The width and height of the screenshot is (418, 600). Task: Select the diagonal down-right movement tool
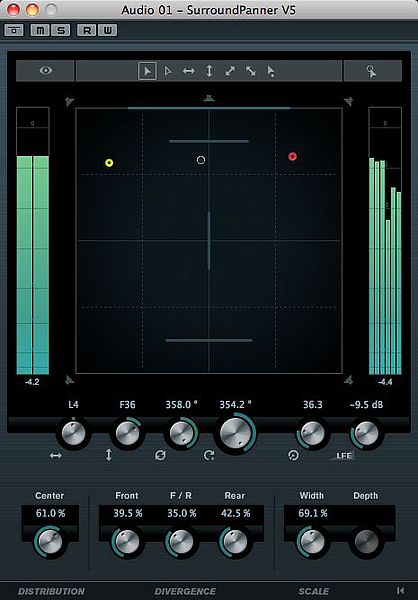251,71
